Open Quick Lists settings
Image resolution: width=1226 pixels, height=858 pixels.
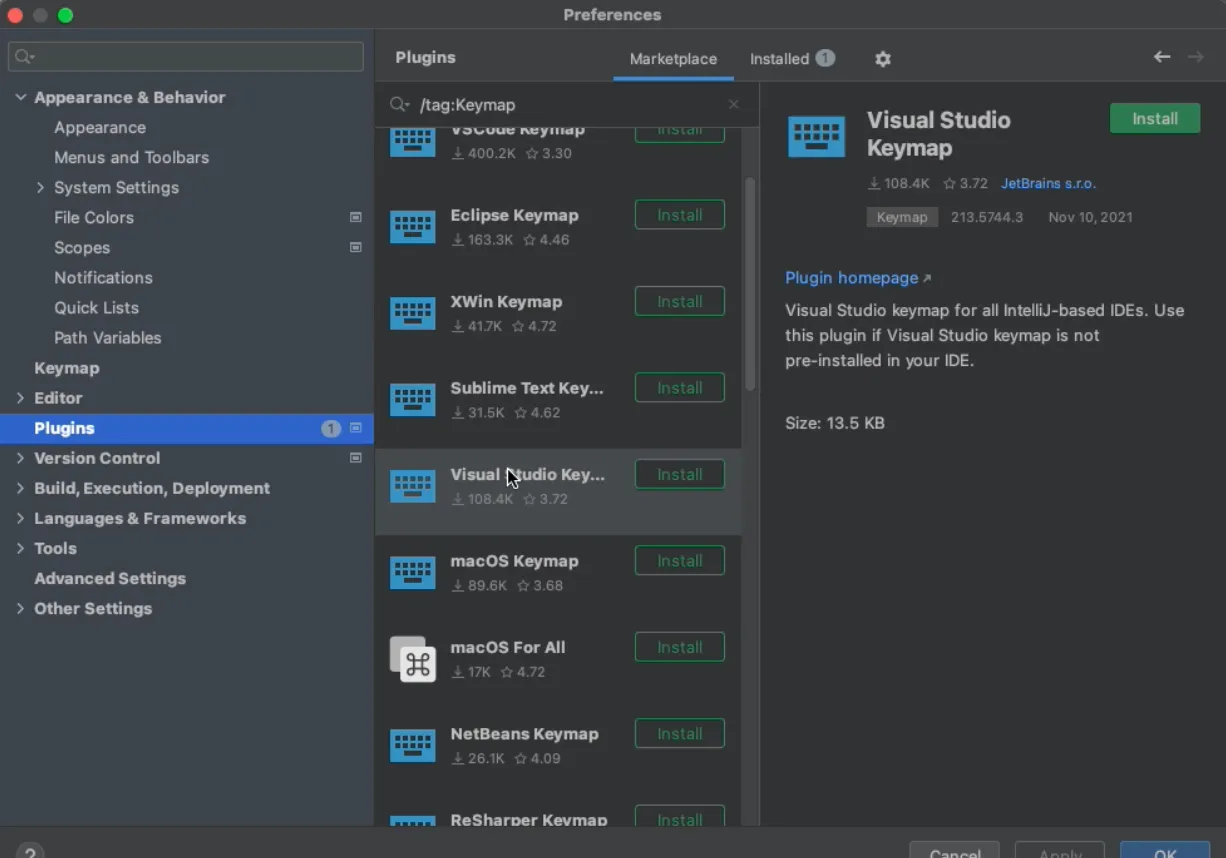coord(96,307)
